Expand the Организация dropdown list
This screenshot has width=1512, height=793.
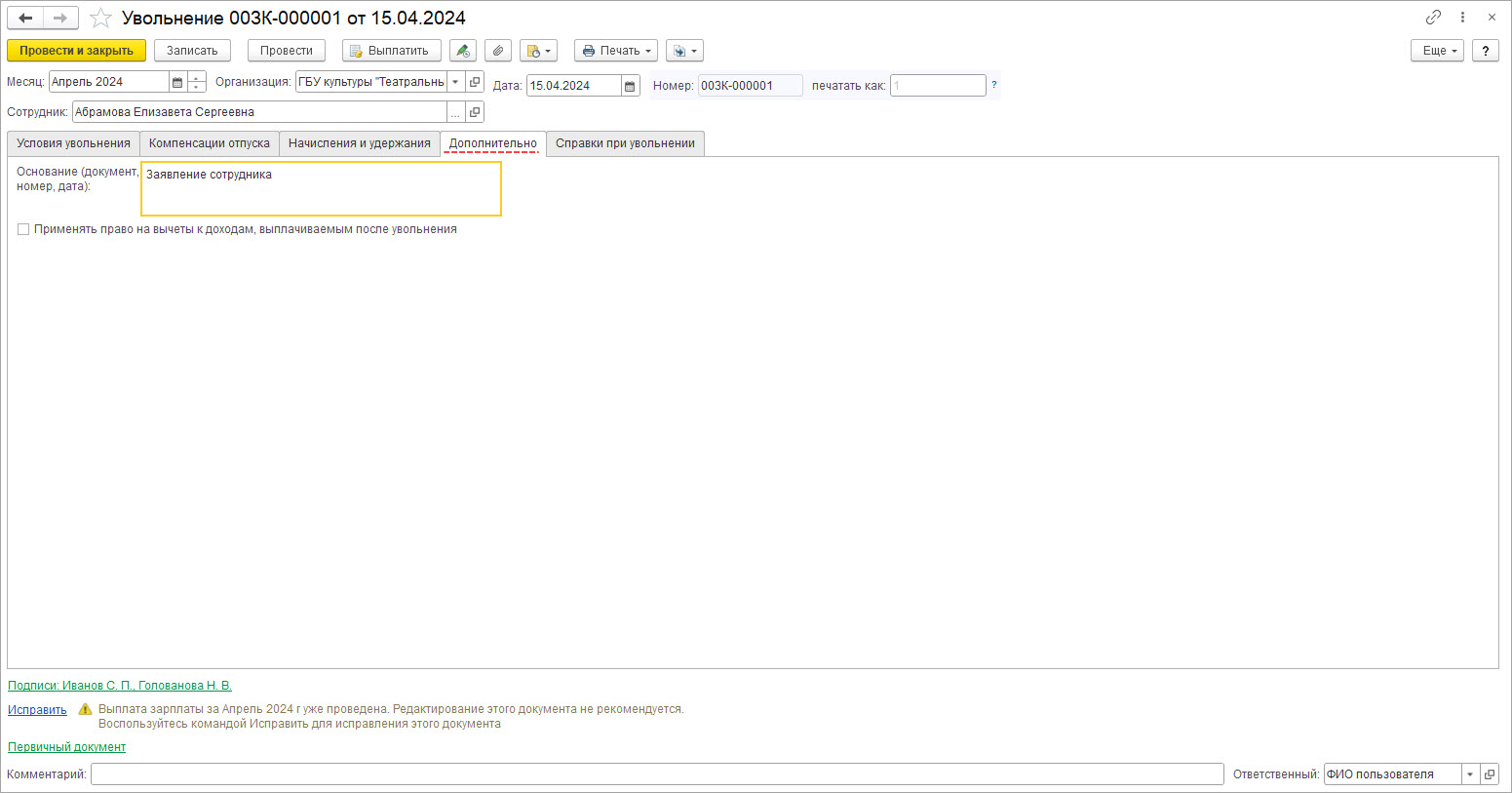click(x=455, y=82)
